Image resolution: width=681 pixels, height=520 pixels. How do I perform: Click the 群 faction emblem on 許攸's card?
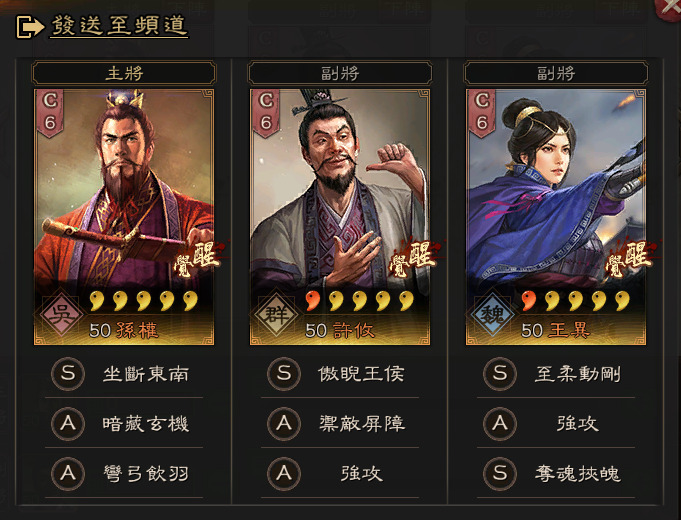pos(277,314)
